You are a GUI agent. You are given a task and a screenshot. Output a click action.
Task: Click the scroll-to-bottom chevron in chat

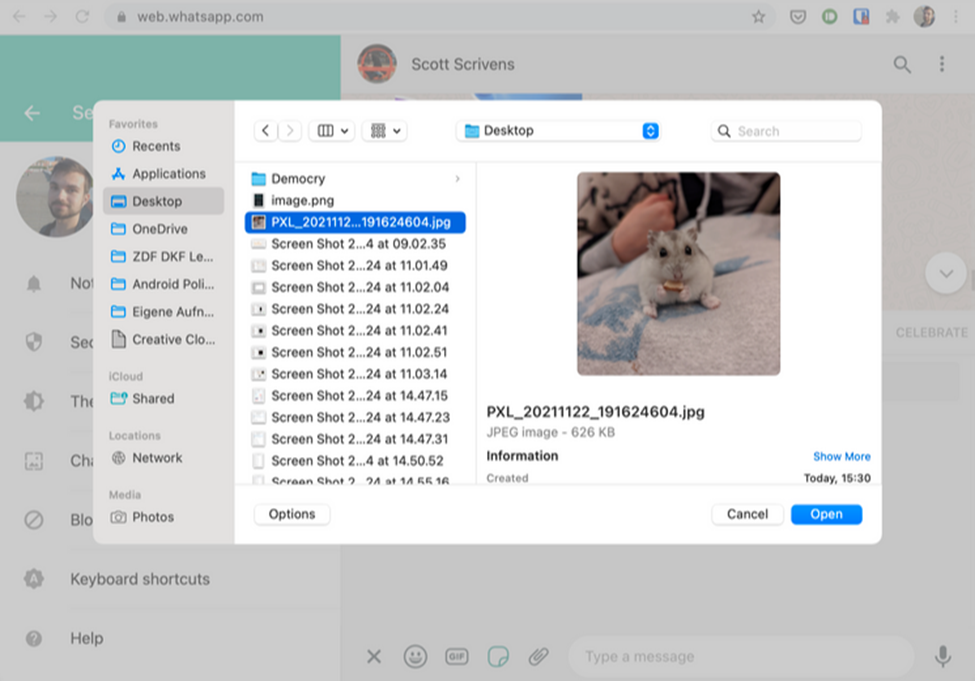point(946,273)
